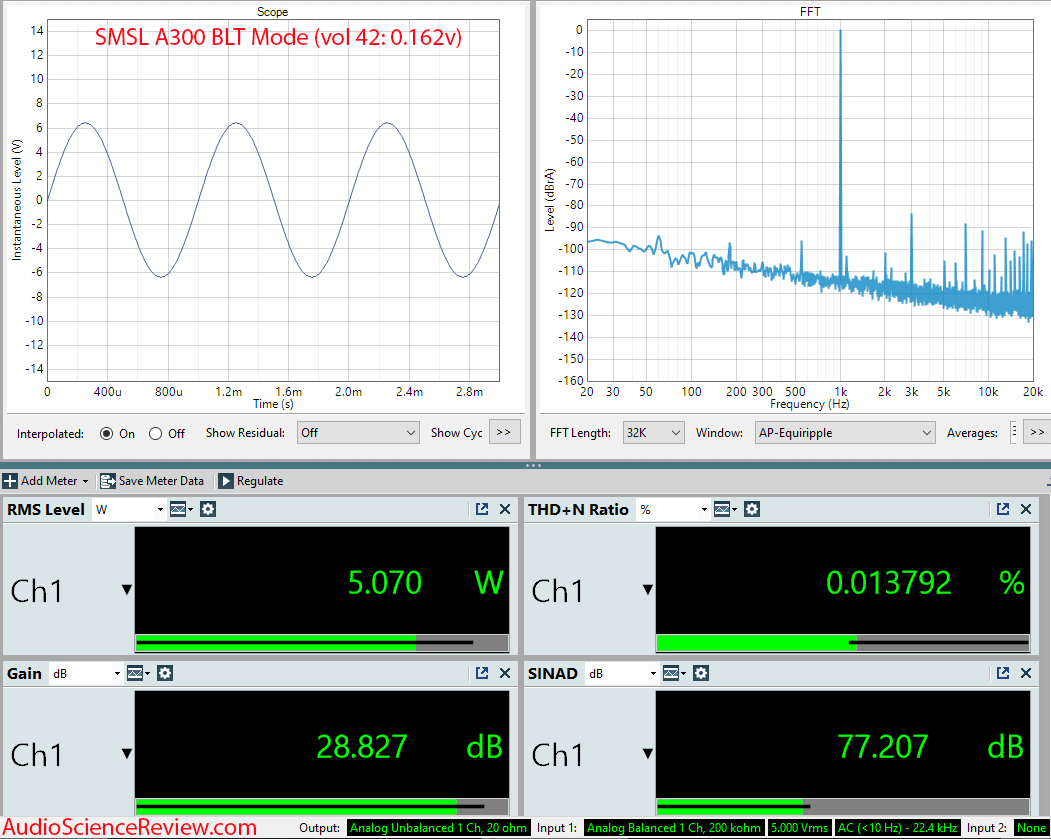
Task: Click the Regulate button
Action: [251, 481]
